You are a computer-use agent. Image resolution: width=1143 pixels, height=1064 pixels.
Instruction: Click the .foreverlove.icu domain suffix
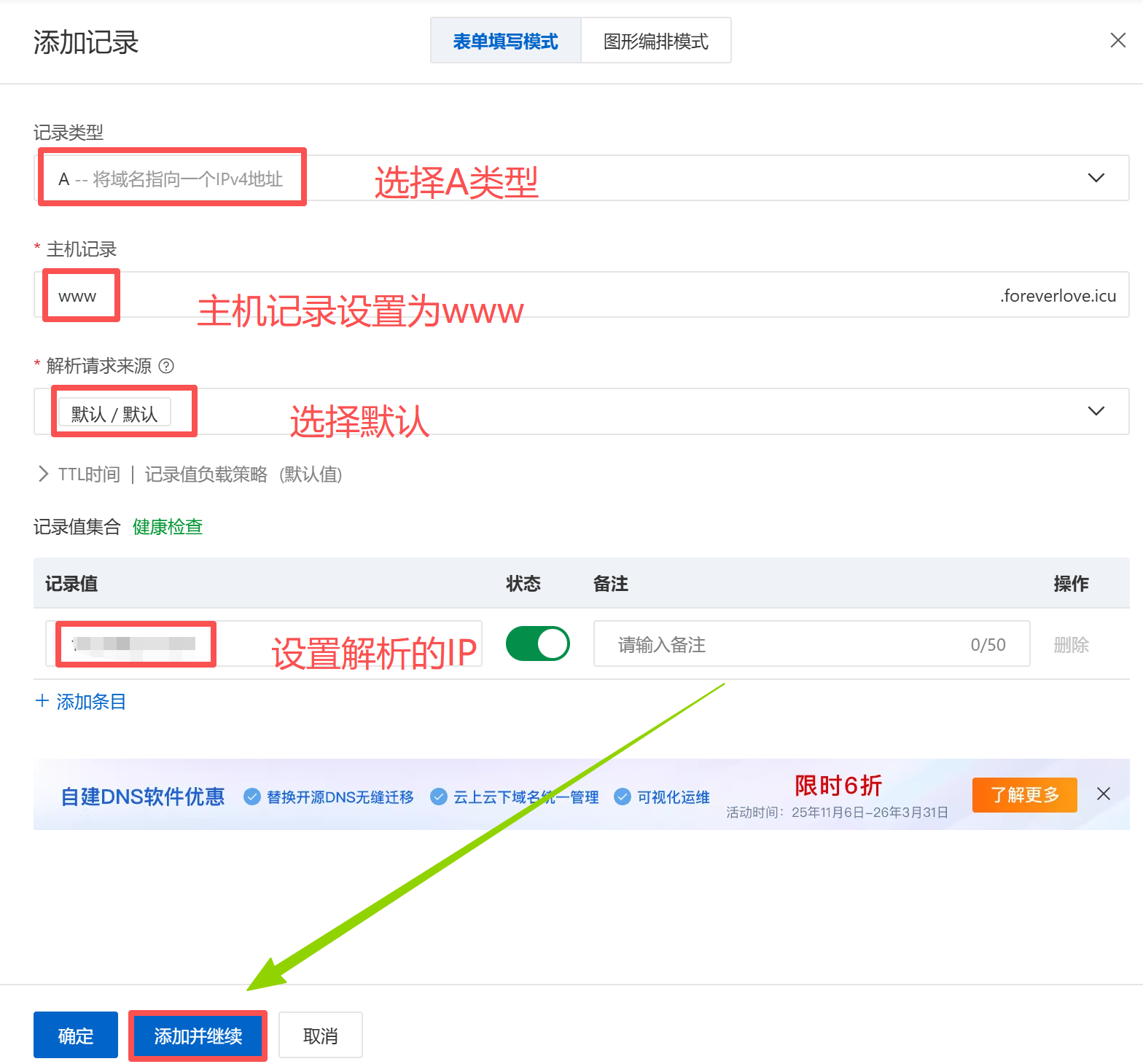1058,295
